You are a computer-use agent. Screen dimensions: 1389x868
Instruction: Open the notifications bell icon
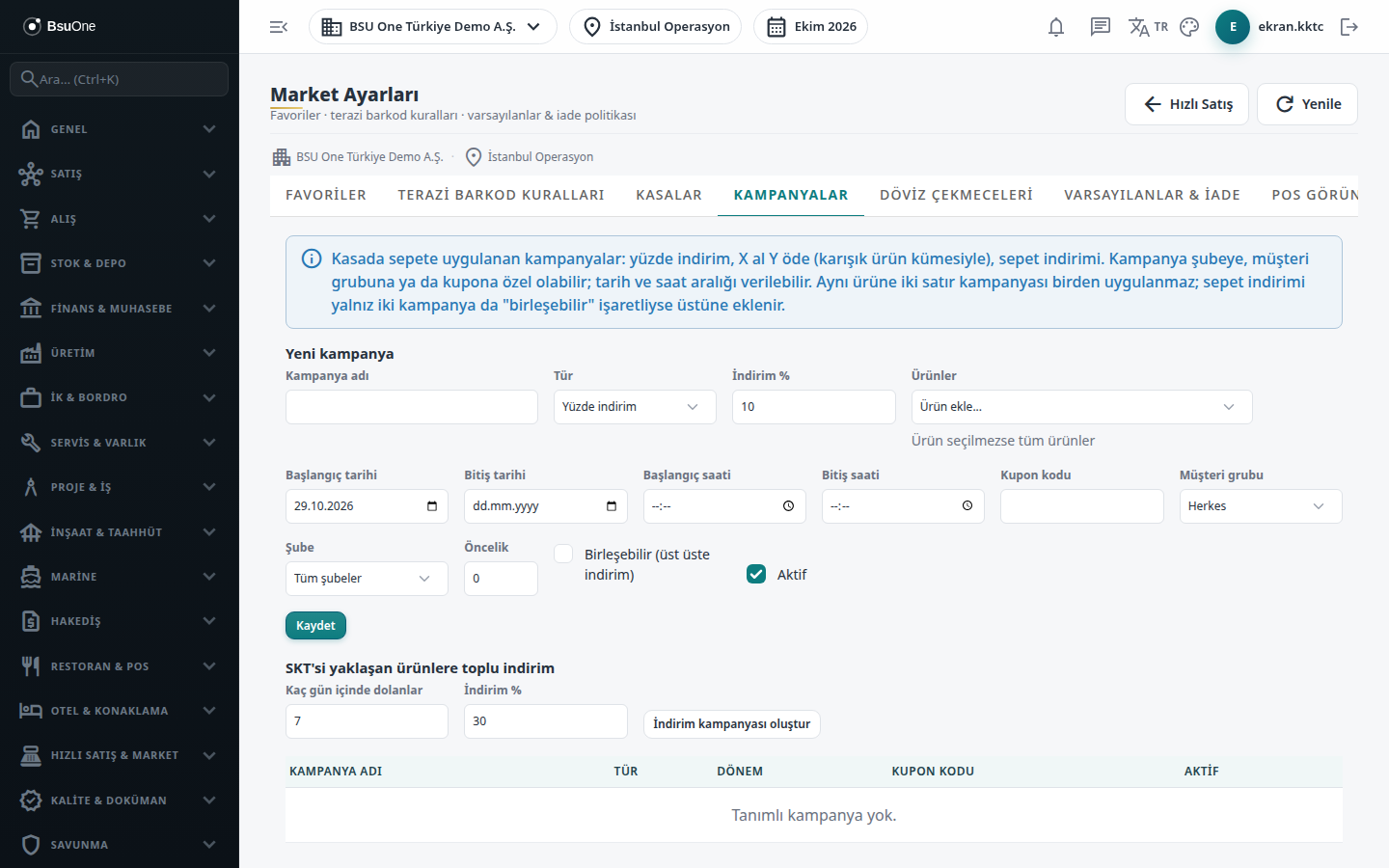tap(1056, 27)
